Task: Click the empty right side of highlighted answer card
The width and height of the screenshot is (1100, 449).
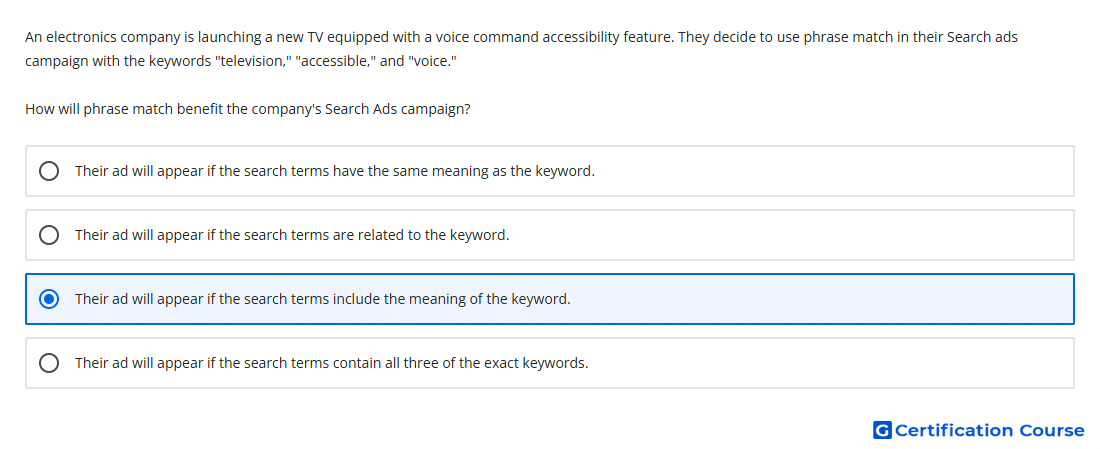Action: point(821,300)
